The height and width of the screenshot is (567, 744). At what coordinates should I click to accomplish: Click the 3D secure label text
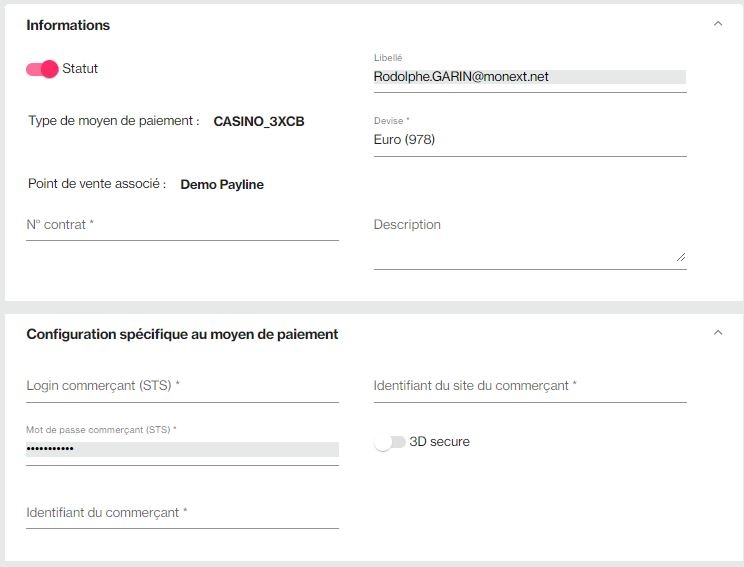(x=439, y=442)
